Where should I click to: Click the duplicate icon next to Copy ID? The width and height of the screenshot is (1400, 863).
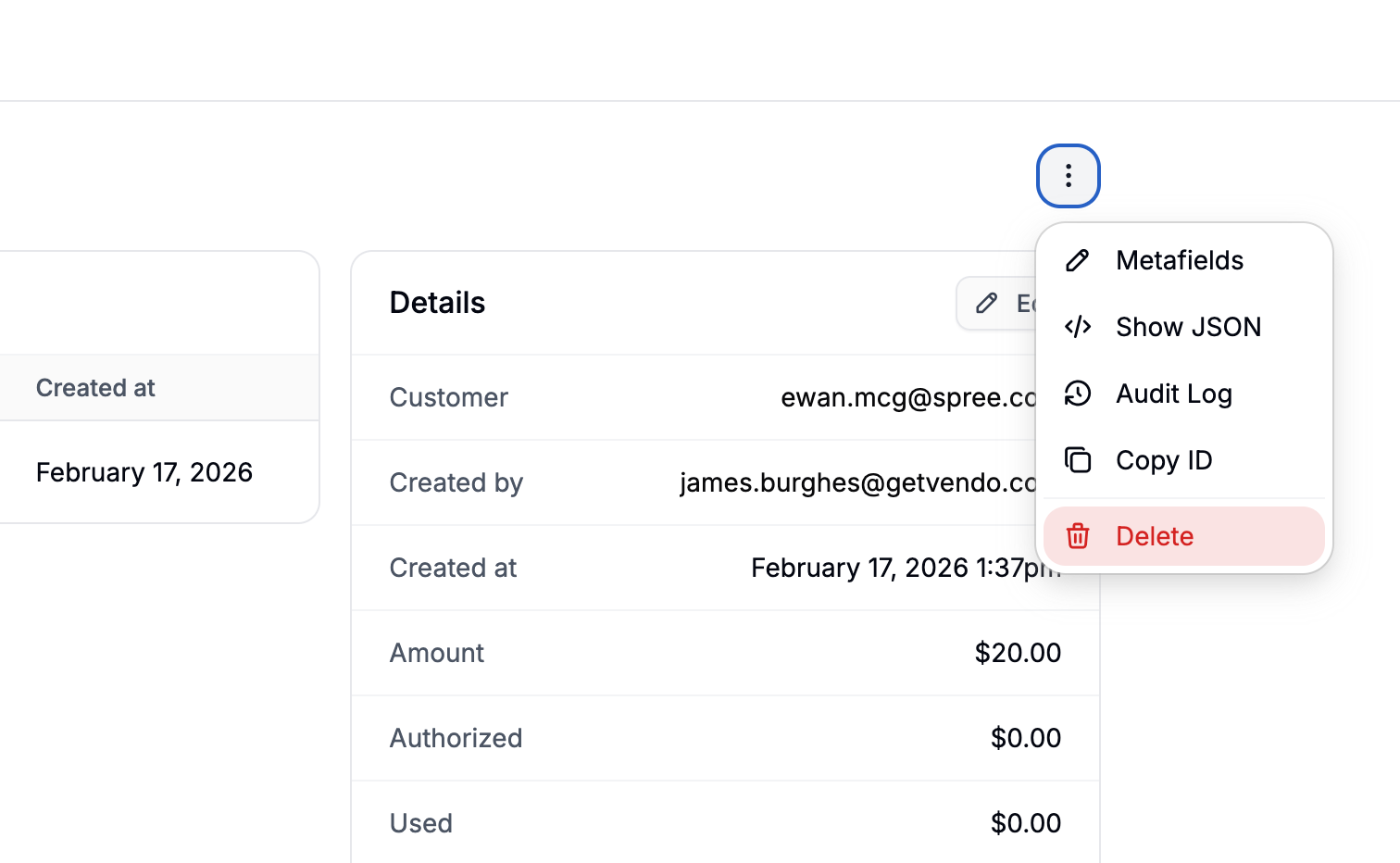pos(1077,459)
